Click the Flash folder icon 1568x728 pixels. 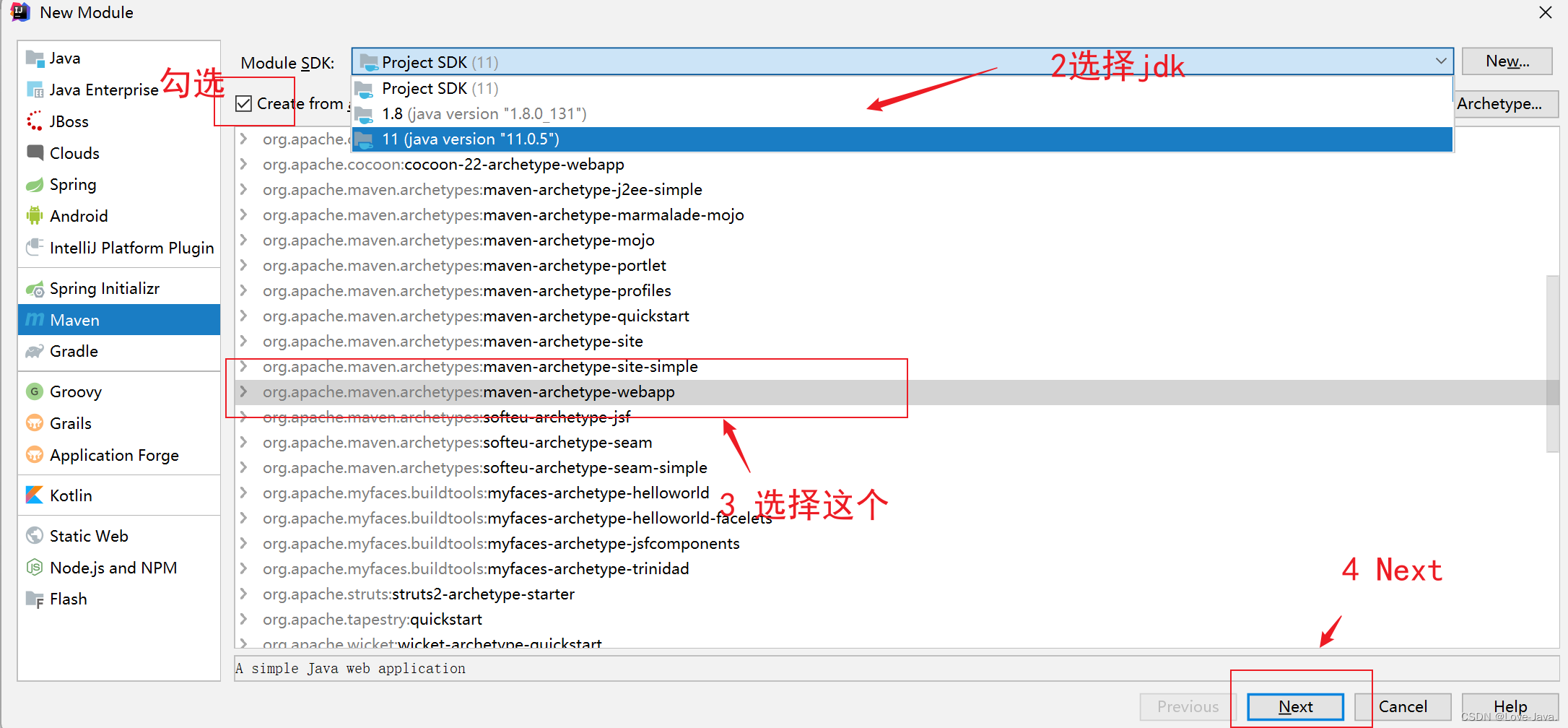(35, 599)
